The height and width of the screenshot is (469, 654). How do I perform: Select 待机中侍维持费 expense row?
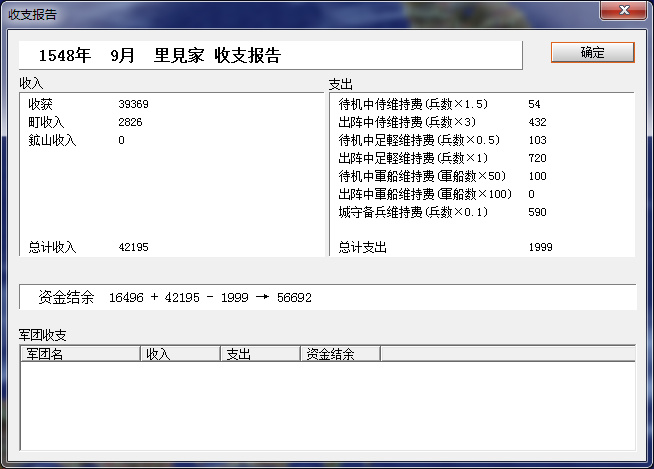[x=442, y=104]
